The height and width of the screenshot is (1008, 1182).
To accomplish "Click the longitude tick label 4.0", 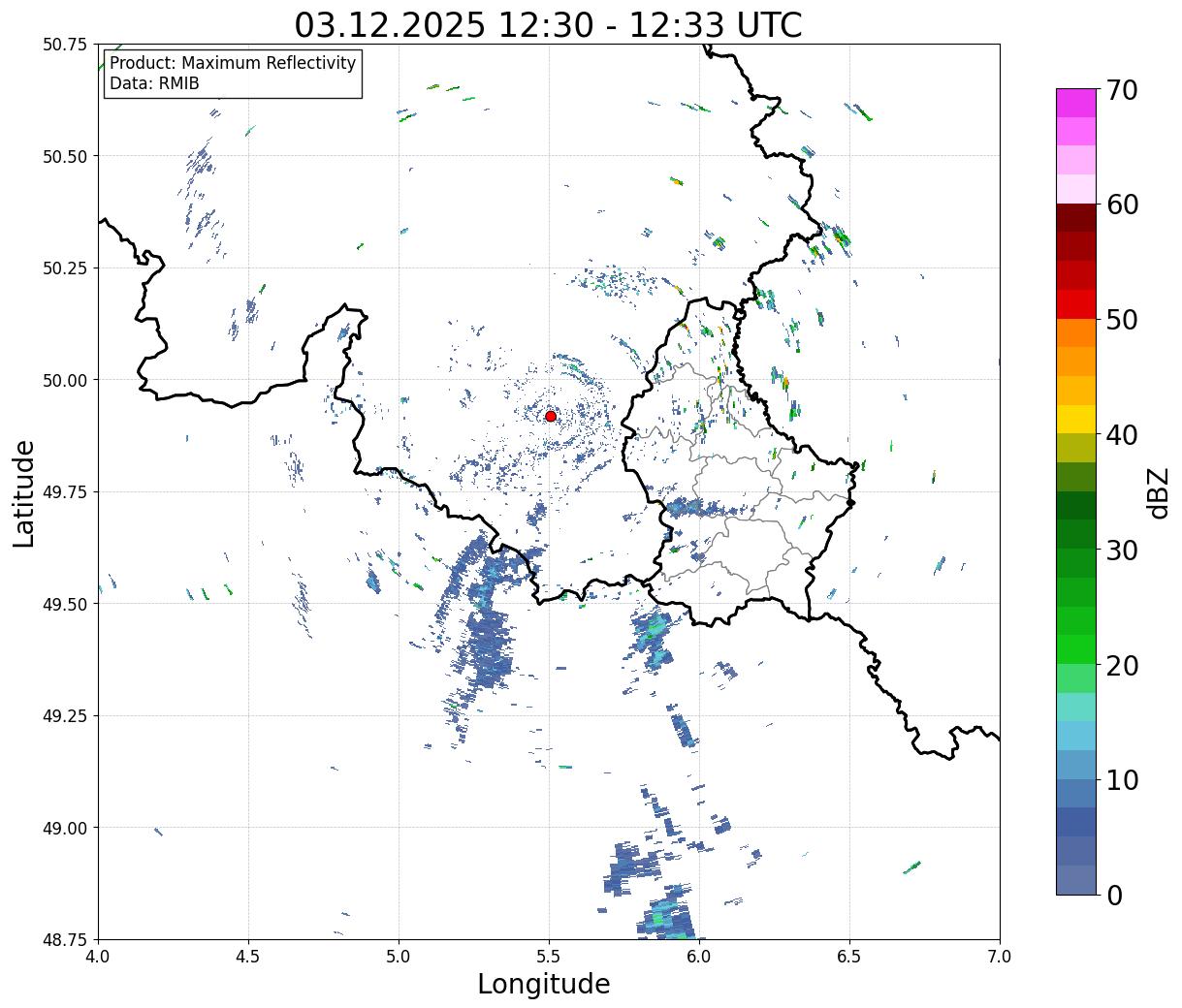I will (x=98, y=957).
